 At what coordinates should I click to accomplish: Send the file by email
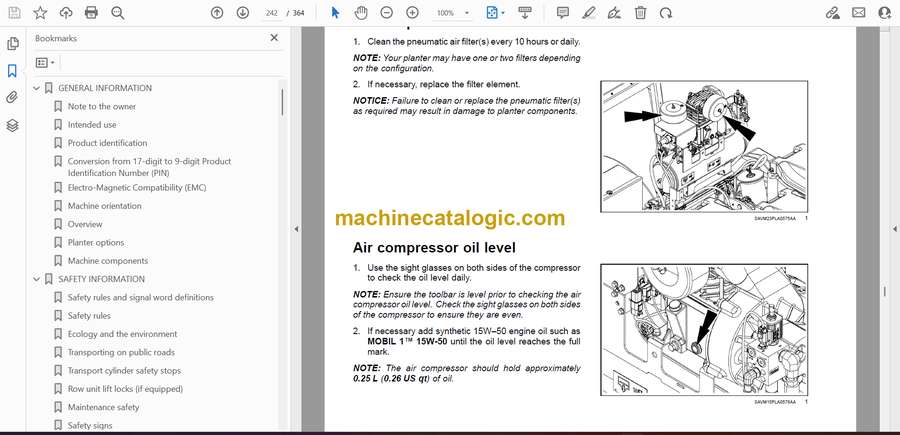859,13
